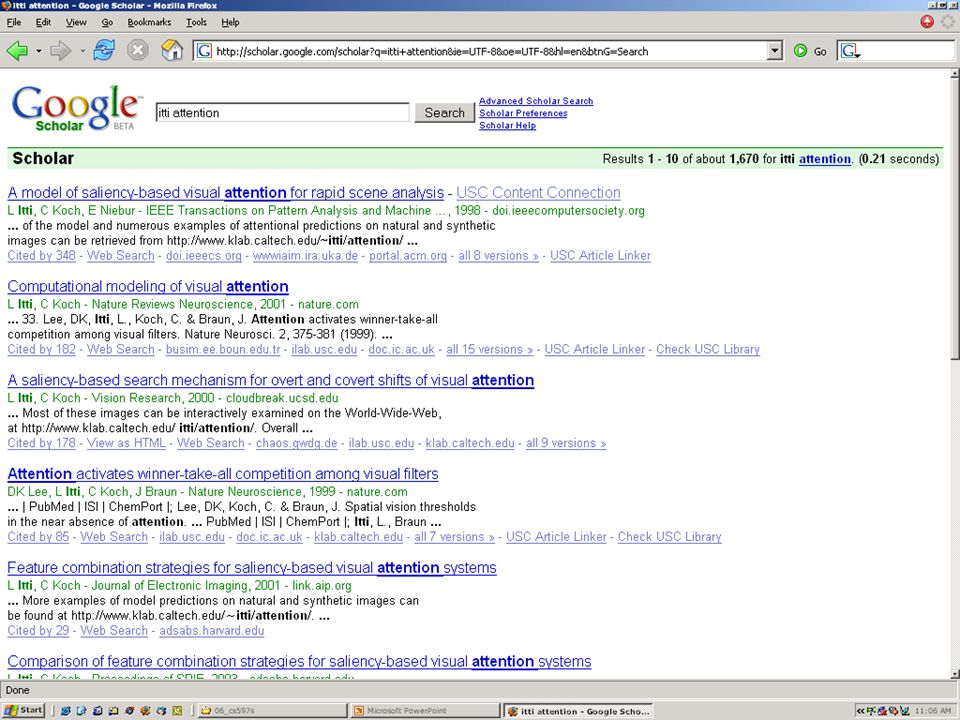Image resolution: width=960 pixels, height=720 pixels.
Task: Open the Bookmarks menu
Action: tap(149, 22)
